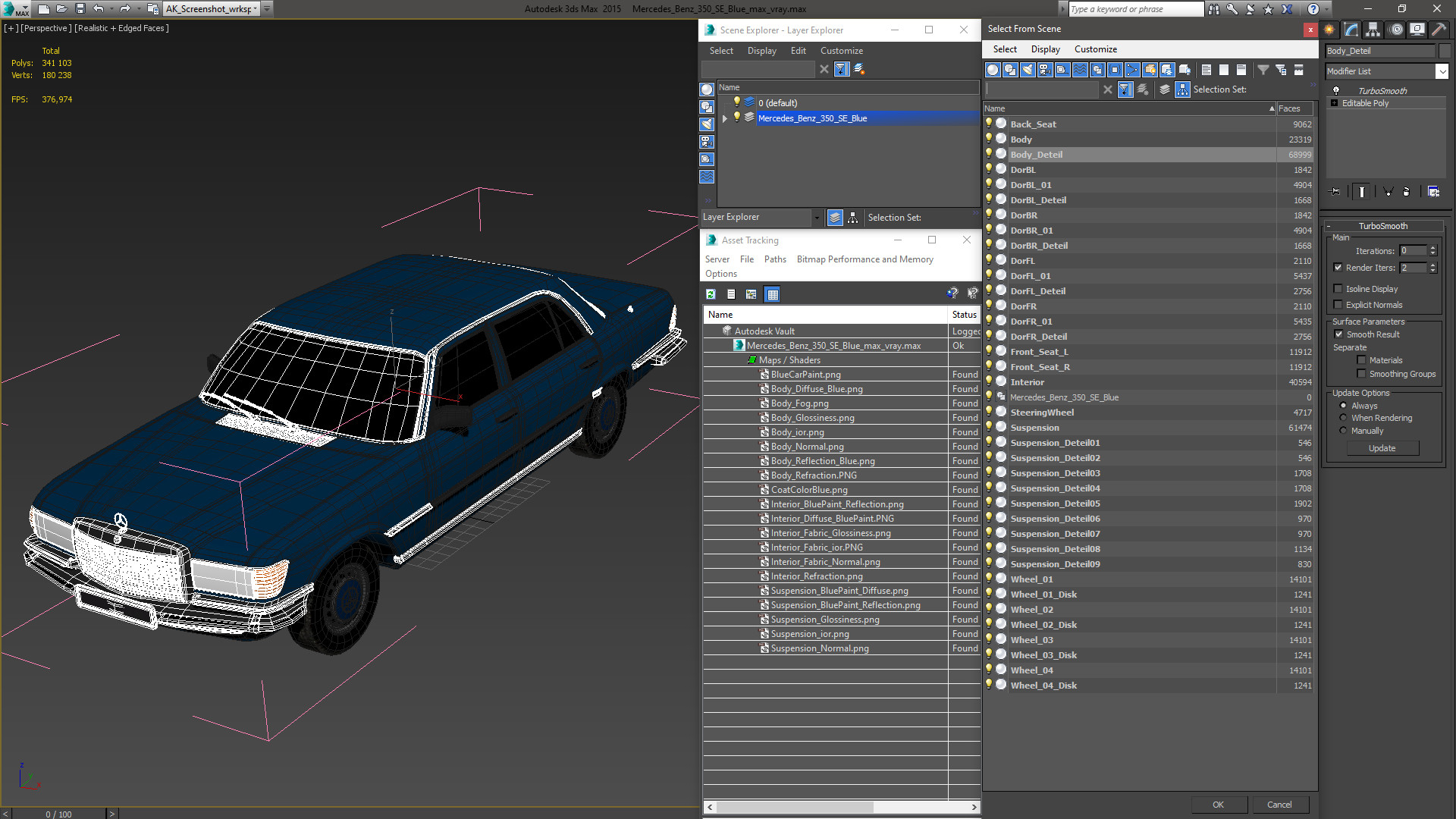Open the Display tab in the command panel
This screenshot has height=819, width=1456.
[1417, 30]
